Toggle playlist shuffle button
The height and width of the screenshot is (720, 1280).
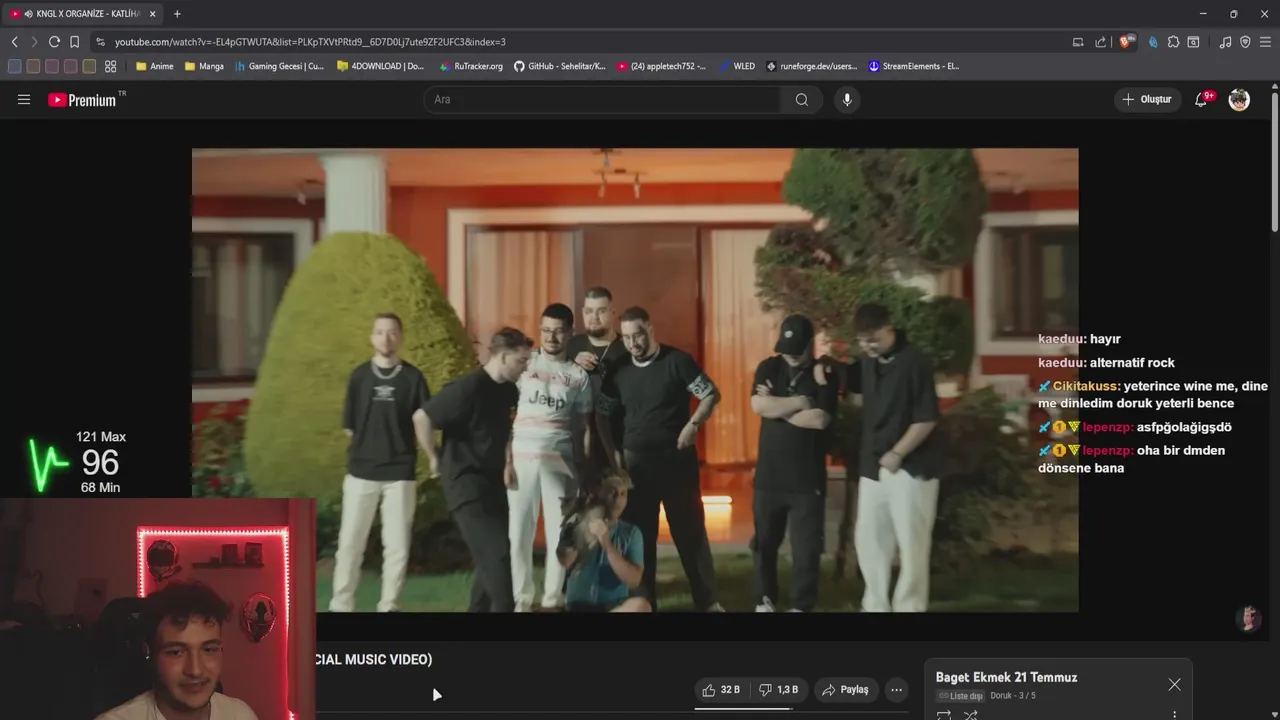[970, 715]
